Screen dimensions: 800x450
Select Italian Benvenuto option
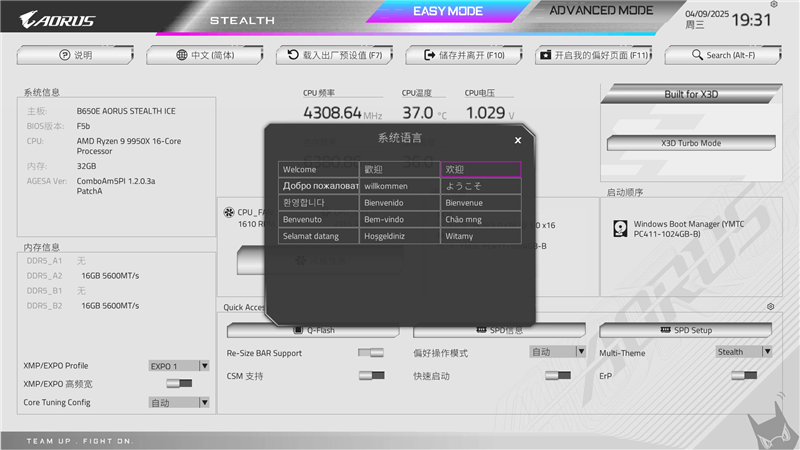coord(319,219)
